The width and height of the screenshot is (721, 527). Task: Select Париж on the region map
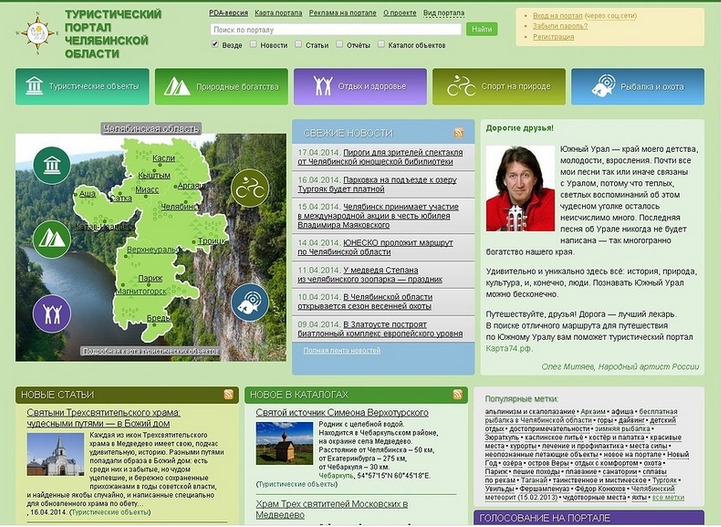point(150,278)
